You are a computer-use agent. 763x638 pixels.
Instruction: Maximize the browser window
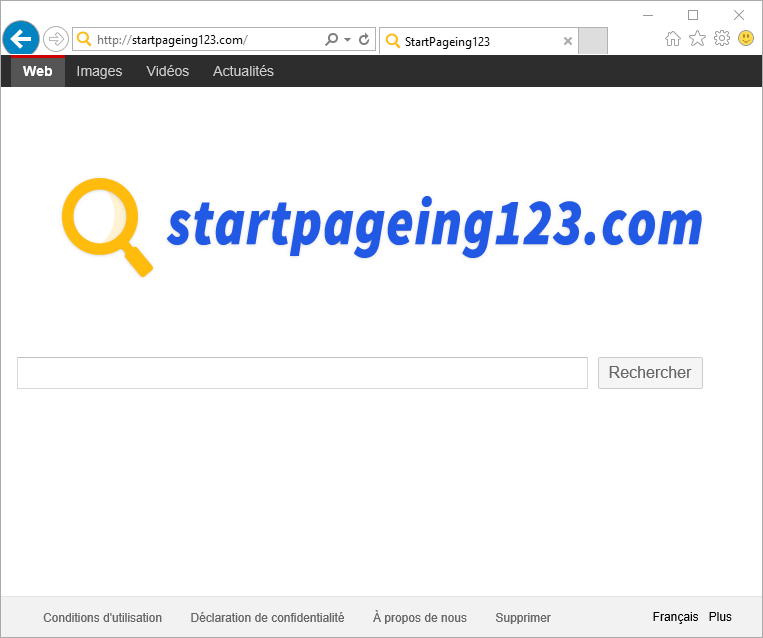(x=693, y=15)
